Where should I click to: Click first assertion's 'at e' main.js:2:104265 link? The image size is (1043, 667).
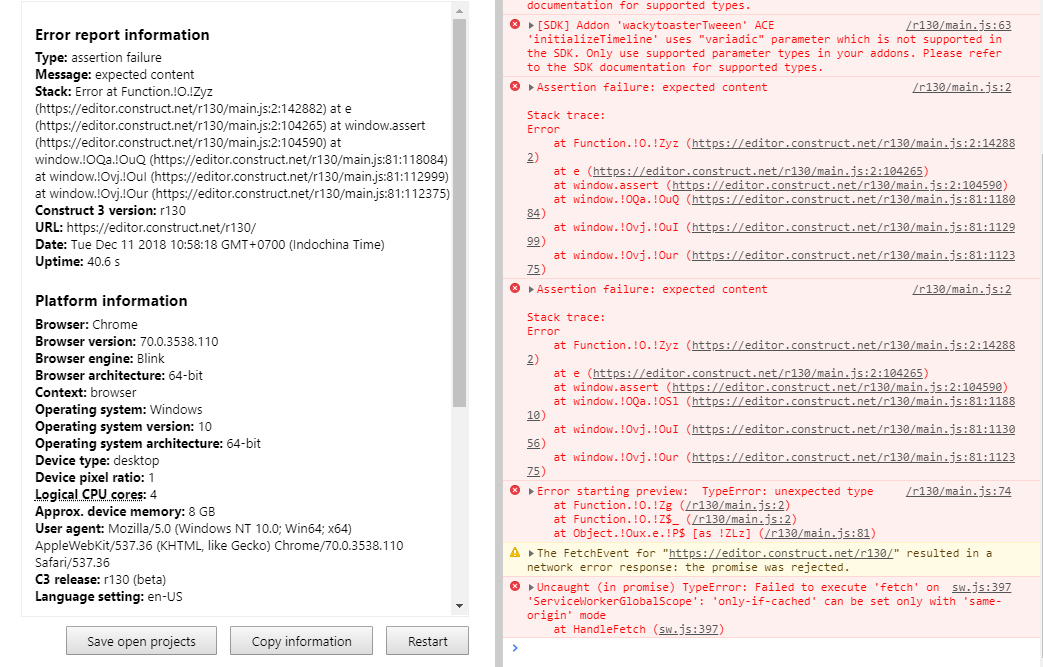tap(758, 172)
